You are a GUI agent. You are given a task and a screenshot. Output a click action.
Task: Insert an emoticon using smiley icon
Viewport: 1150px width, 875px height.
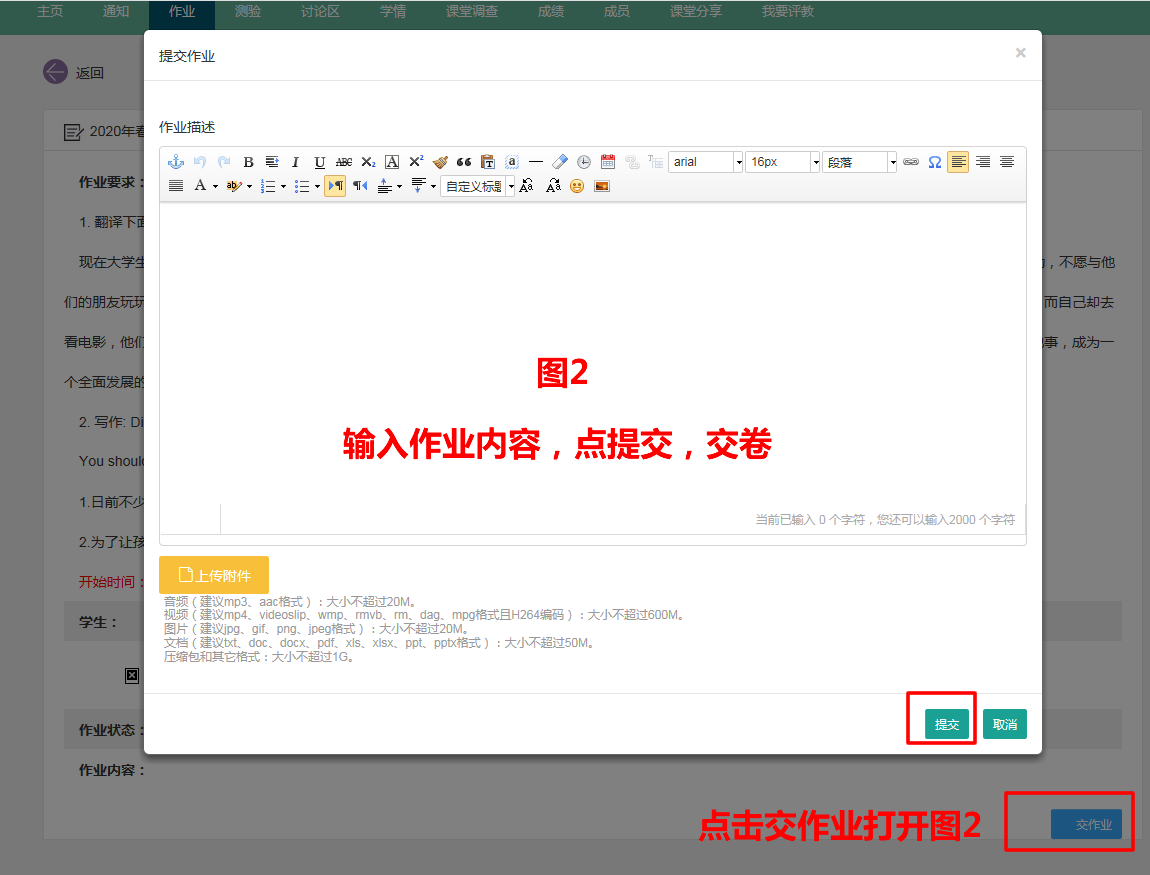click(577, 186)
